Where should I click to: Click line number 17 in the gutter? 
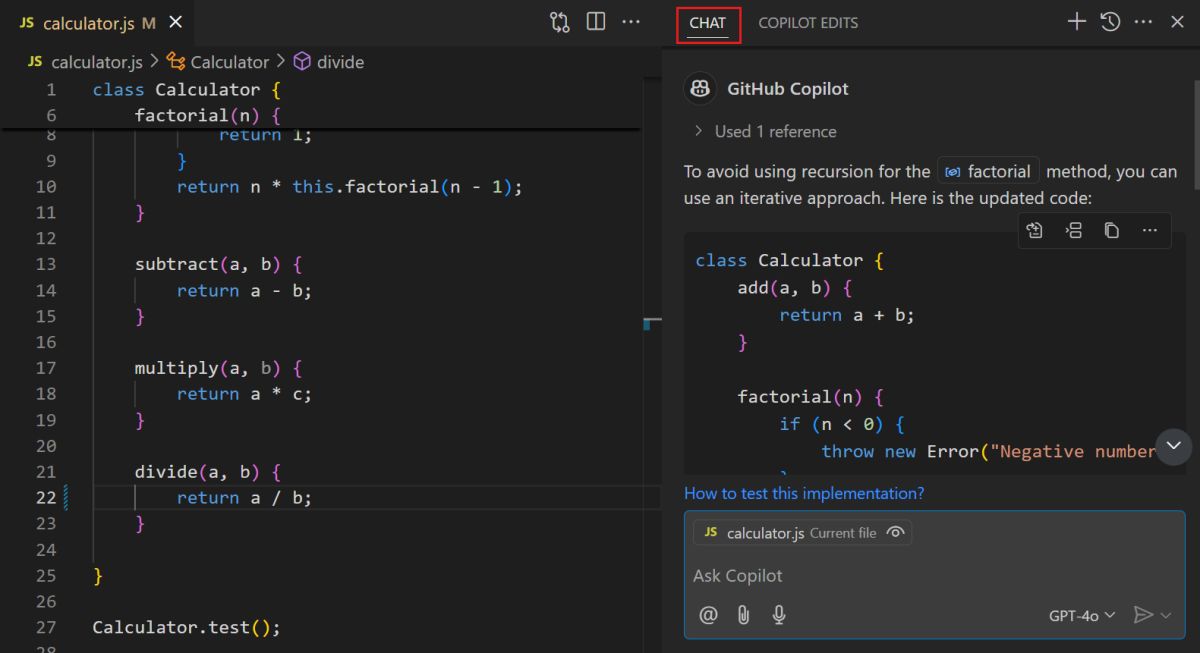[x=46, y=368]
